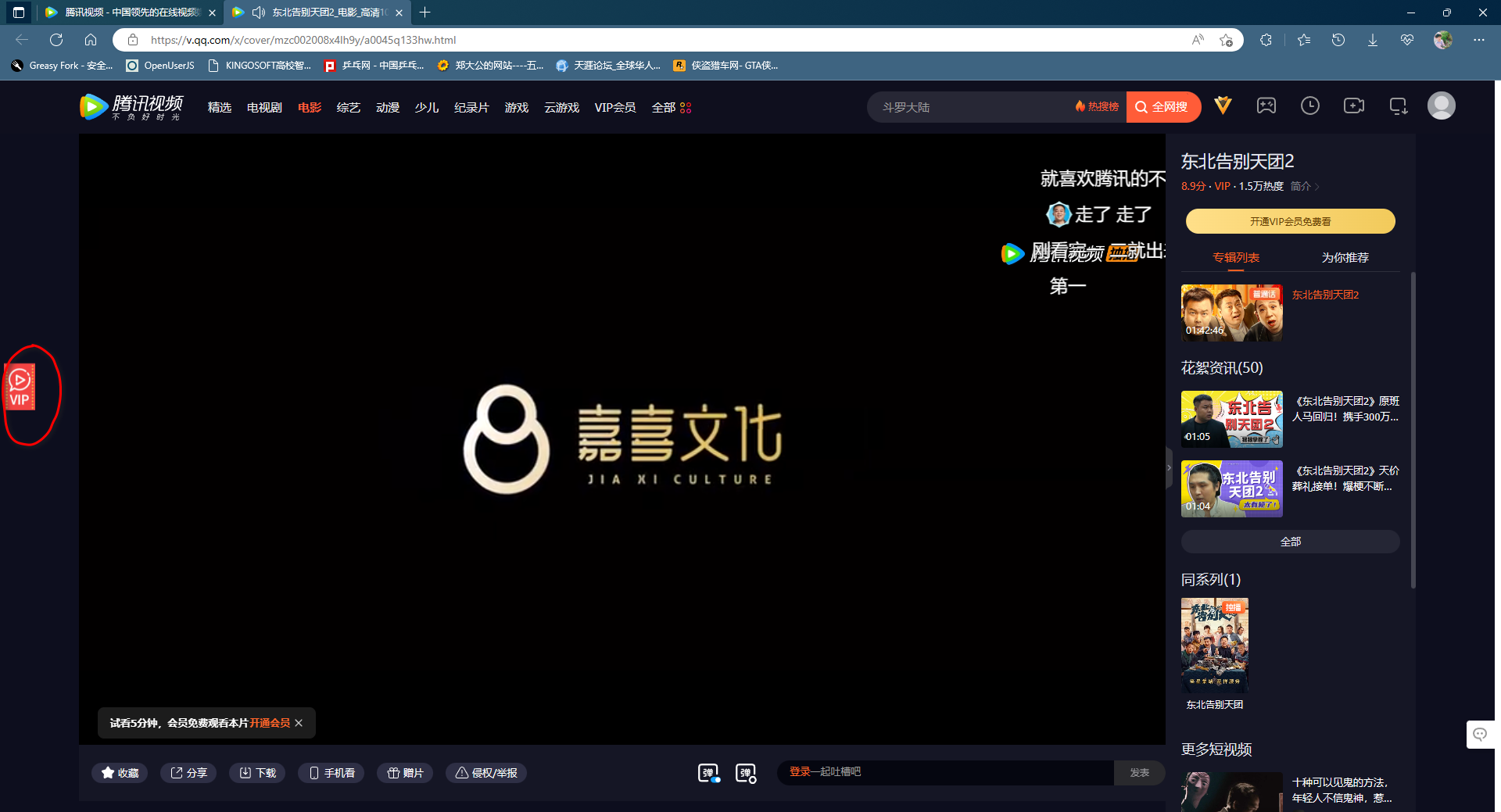Open the browser history icon in toolbar

1338,40
